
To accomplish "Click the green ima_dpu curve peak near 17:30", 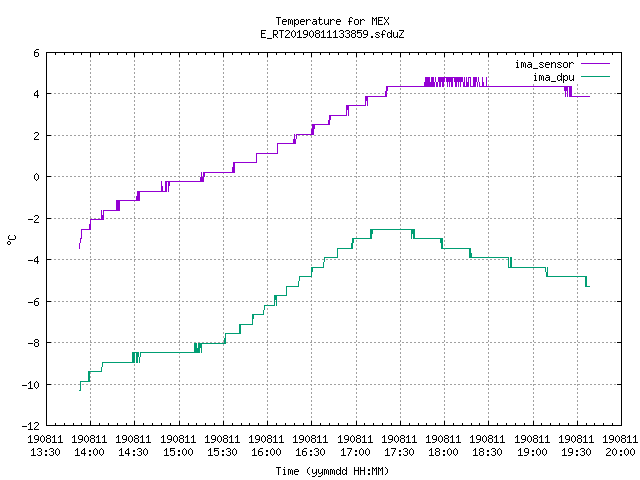I will click(x=392, y=230).
